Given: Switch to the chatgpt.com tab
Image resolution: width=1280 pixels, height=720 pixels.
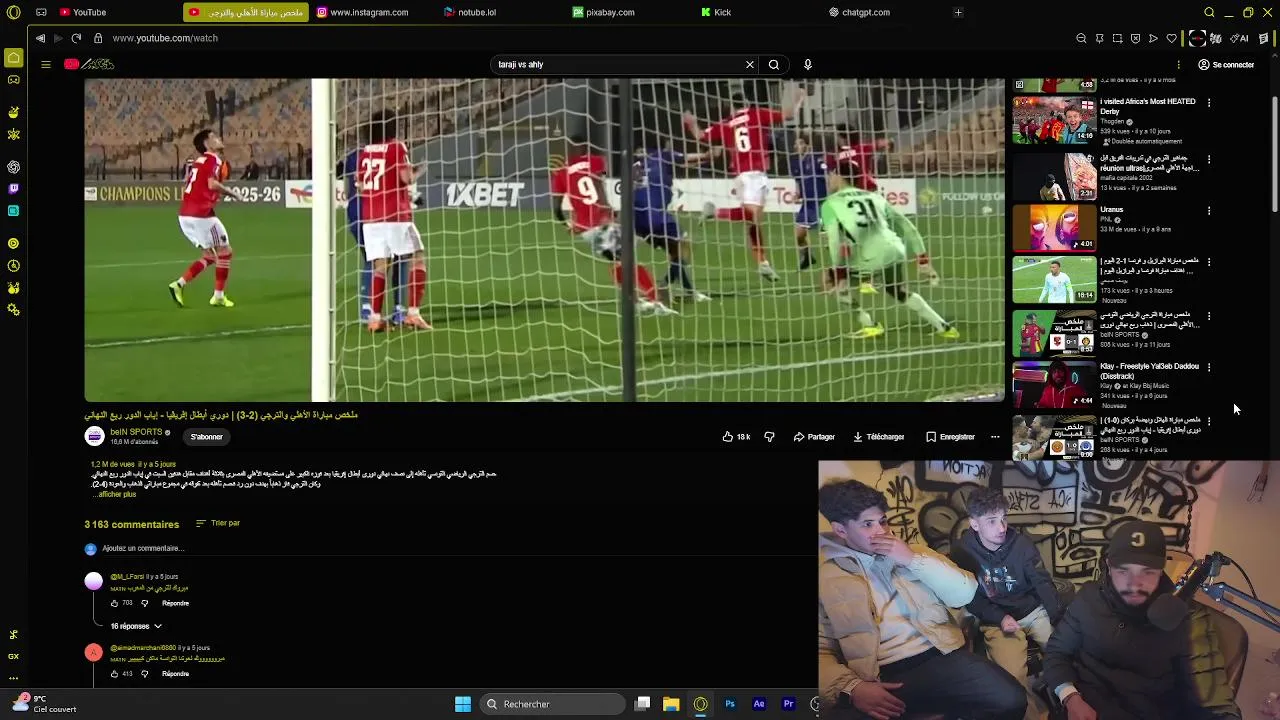Looking at the screenshot, I should pos(860,12).
